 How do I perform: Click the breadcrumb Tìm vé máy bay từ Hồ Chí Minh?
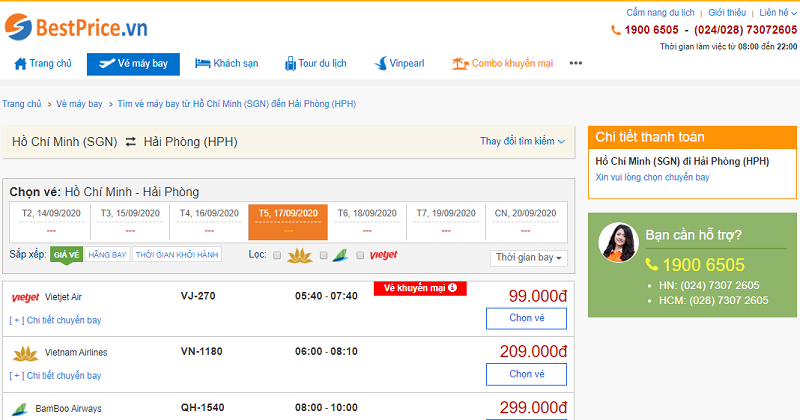[237, 104]
